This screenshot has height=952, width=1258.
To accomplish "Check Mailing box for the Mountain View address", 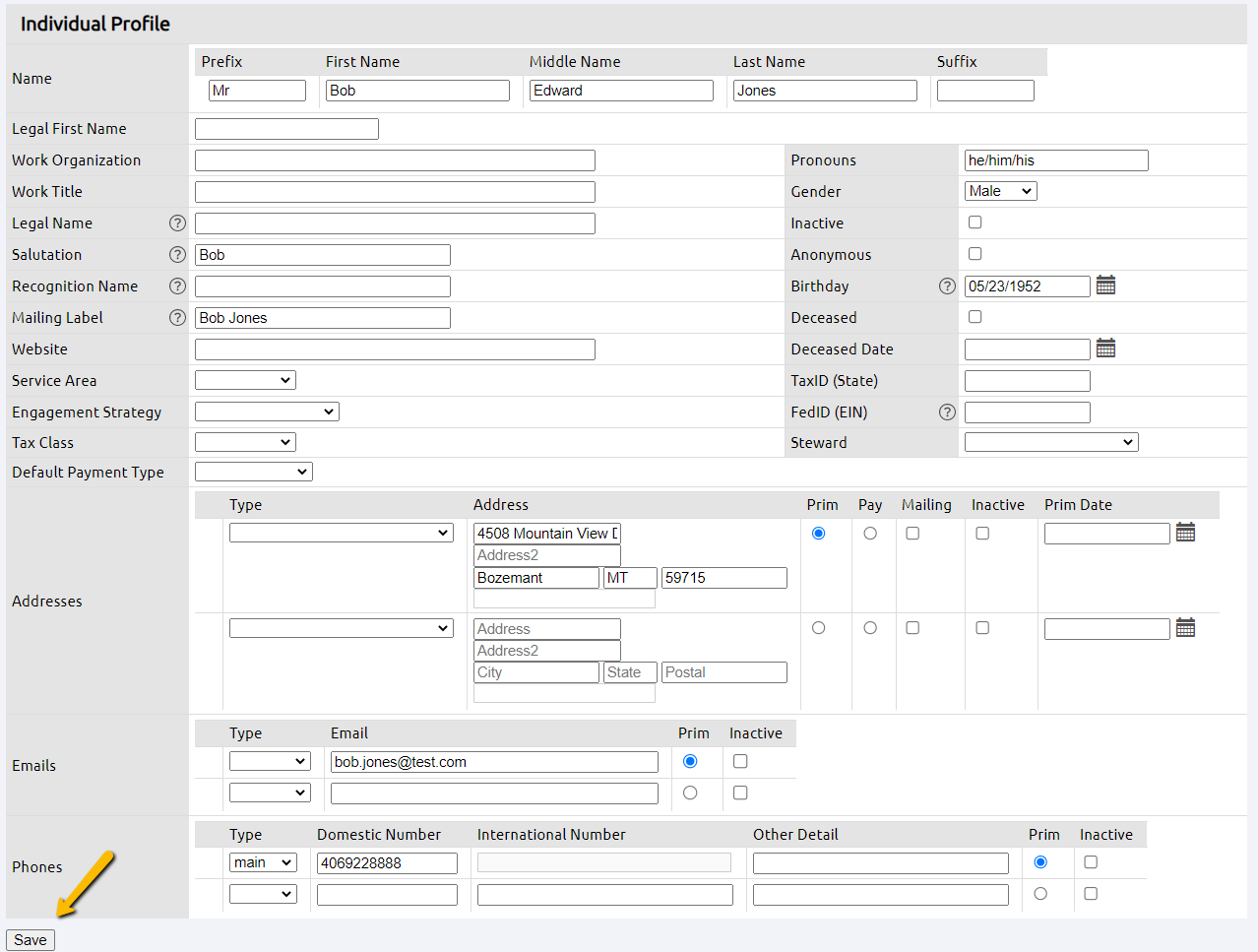I will tap(912, 534).
